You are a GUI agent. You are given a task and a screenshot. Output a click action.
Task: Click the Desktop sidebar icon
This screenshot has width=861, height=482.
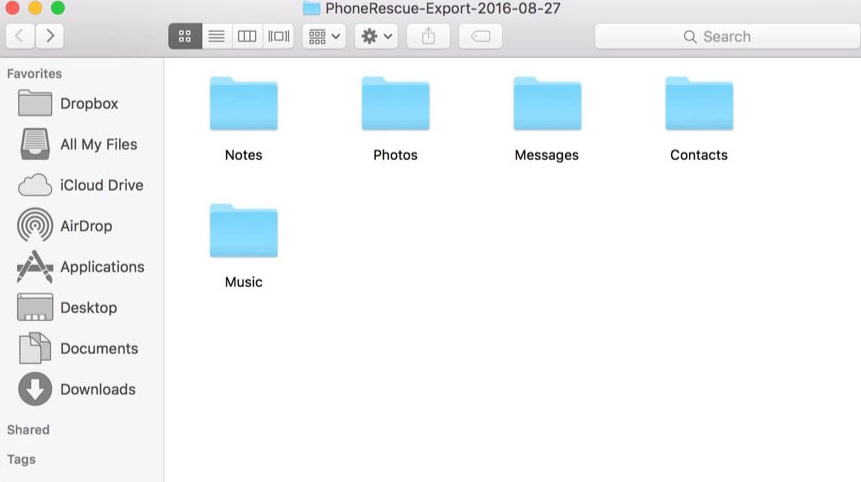[35, 307]
